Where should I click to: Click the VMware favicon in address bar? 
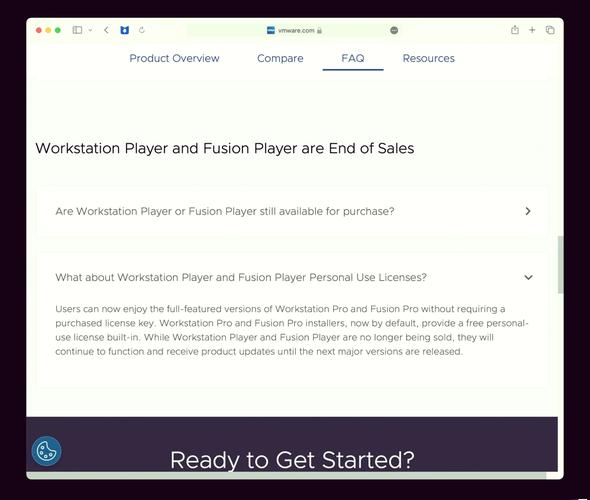[271, 30]
